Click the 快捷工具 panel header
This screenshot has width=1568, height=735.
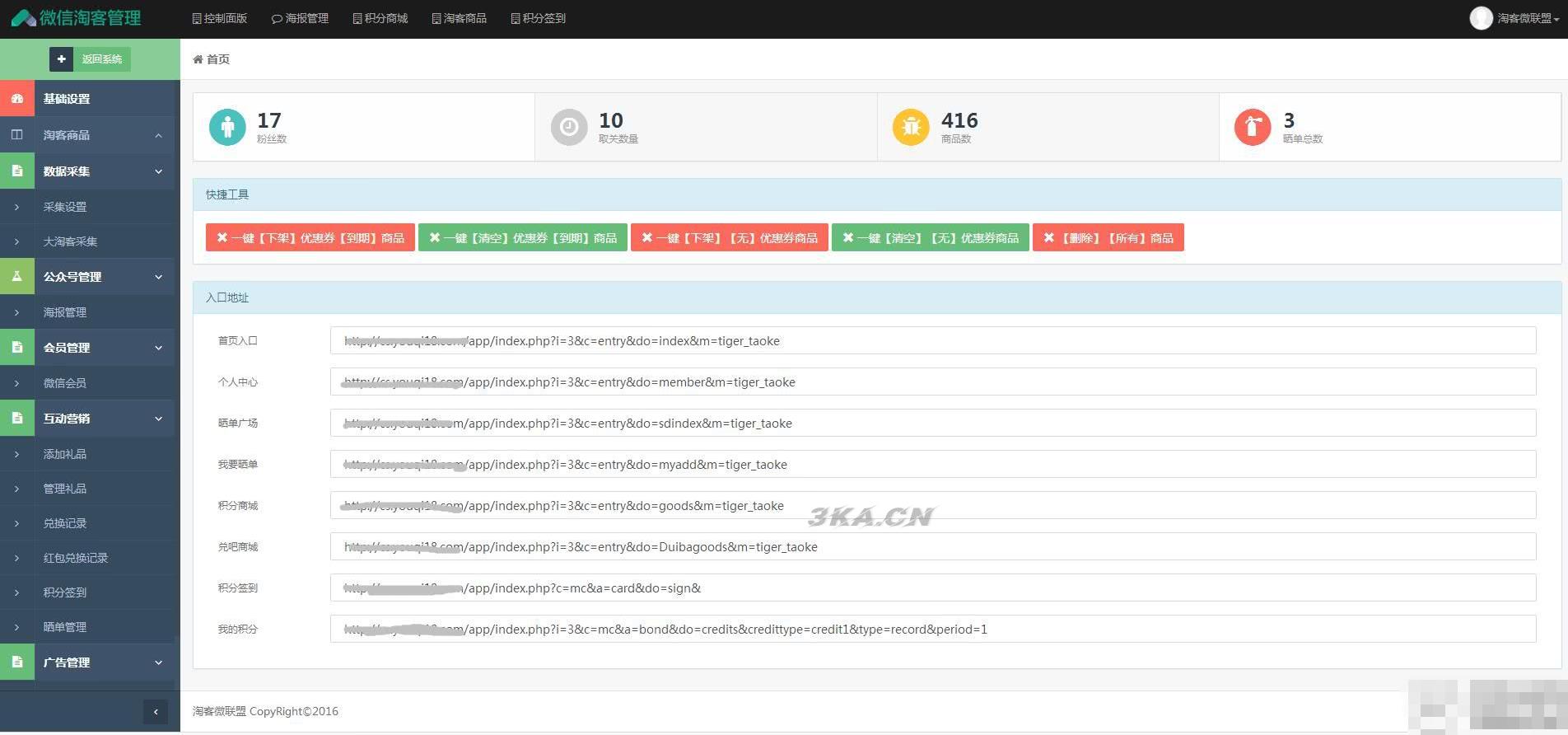(x=877, y=194)
